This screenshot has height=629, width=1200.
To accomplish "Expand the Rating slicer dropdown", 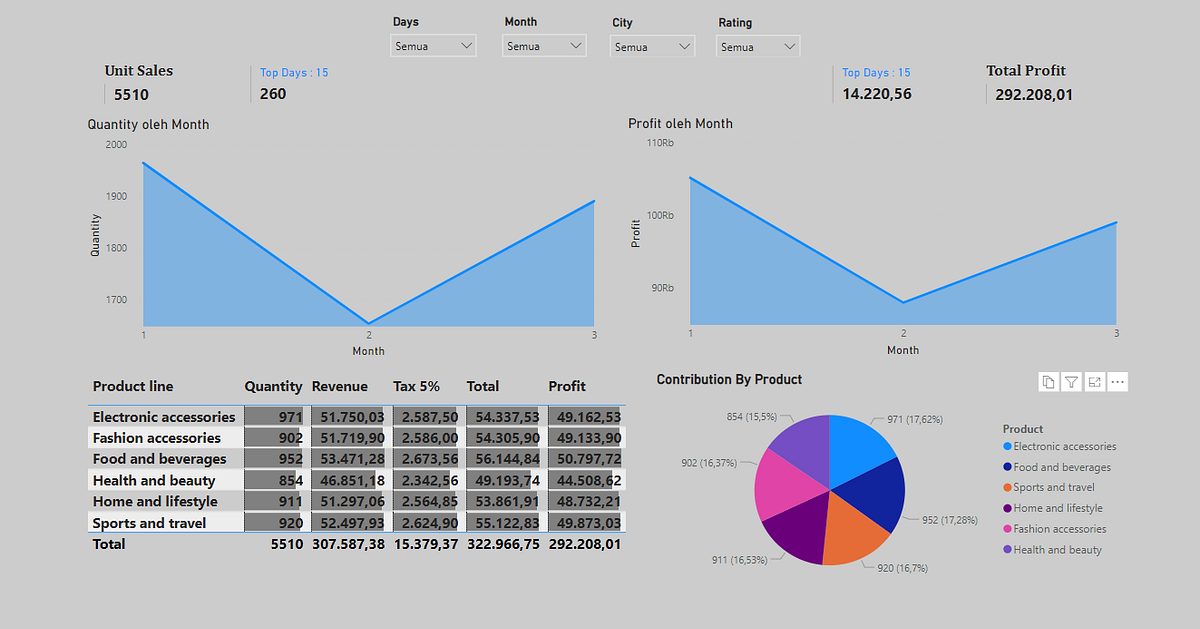I will click(x=757, y=45).
